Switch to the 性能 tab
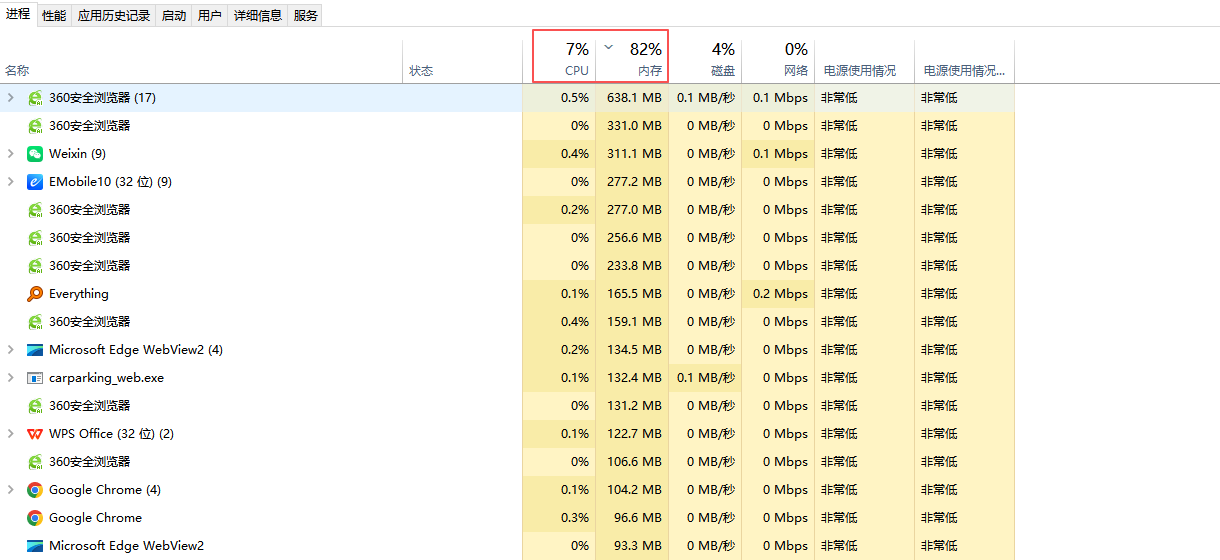 (54, 16)
